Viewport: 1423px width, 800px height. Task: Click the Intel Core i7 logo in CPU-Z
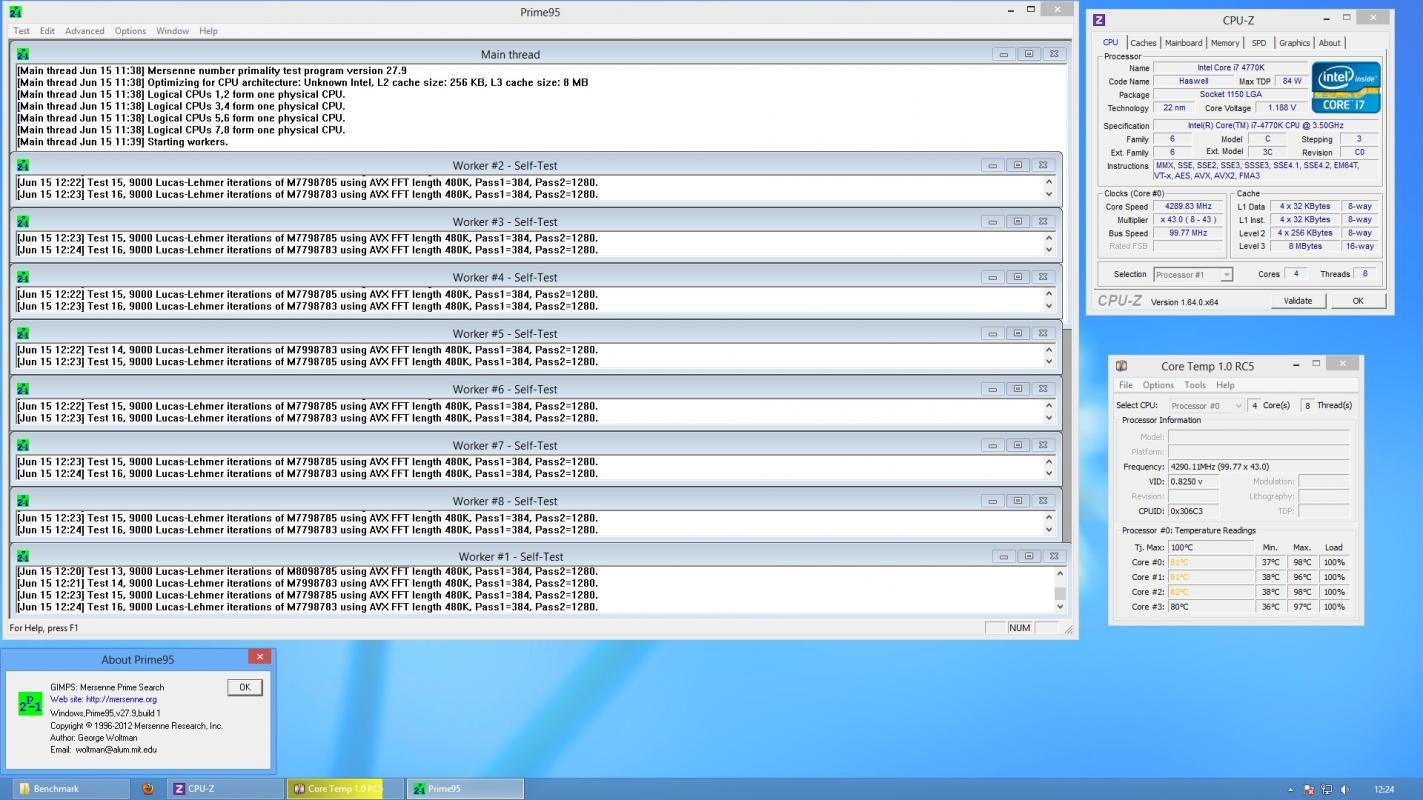point(1346,87)
